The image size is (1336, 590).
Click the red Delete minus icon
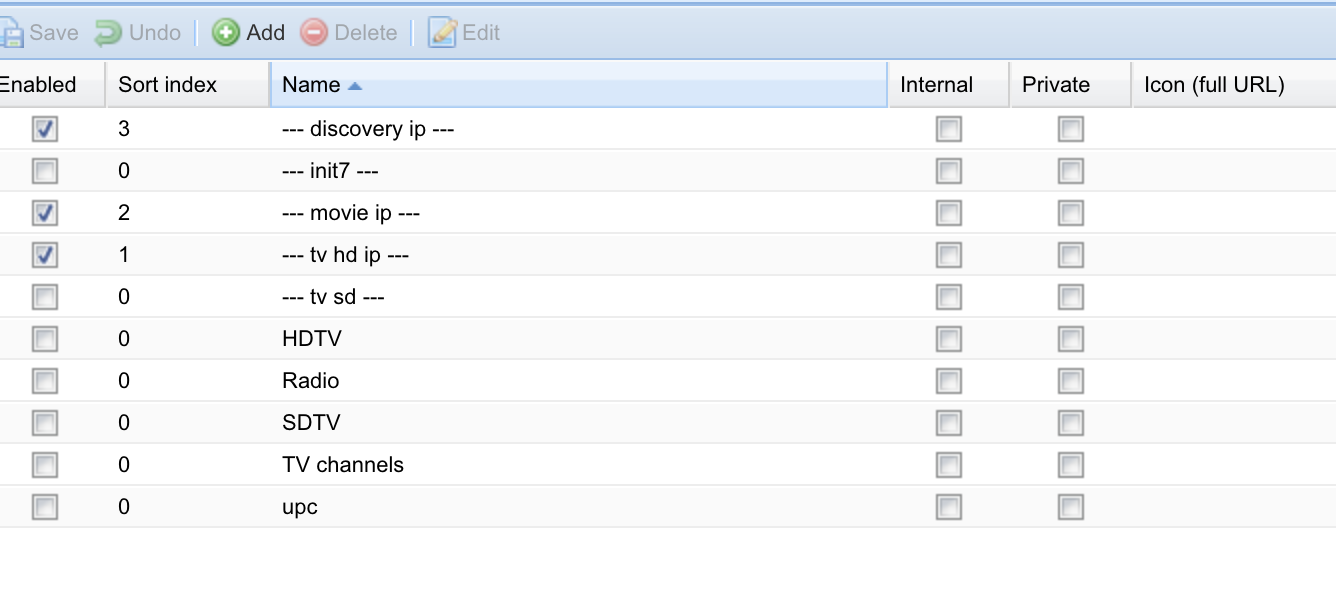[314, 33]
